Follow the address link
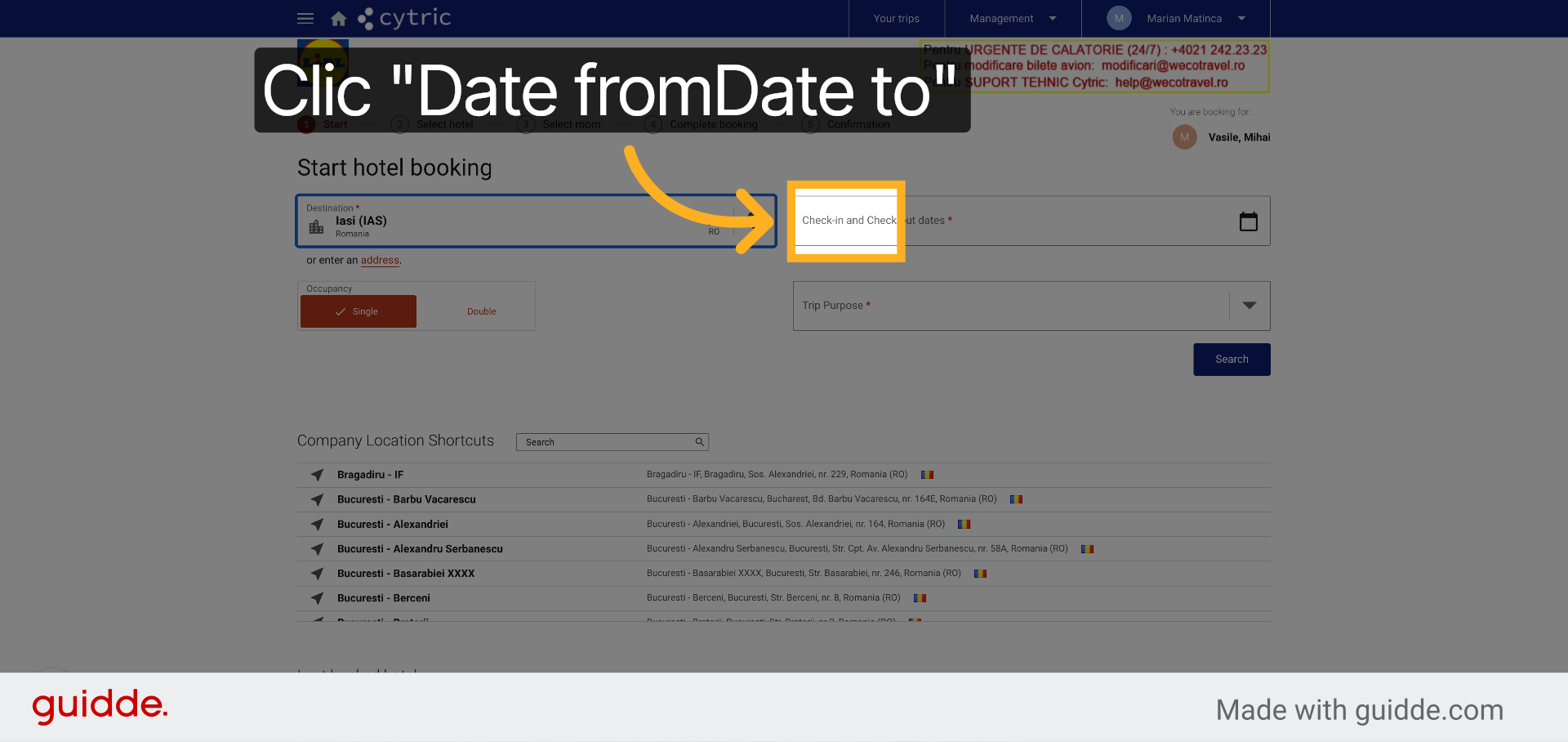Screen dimensions: 1568x742 click(380, 260)
